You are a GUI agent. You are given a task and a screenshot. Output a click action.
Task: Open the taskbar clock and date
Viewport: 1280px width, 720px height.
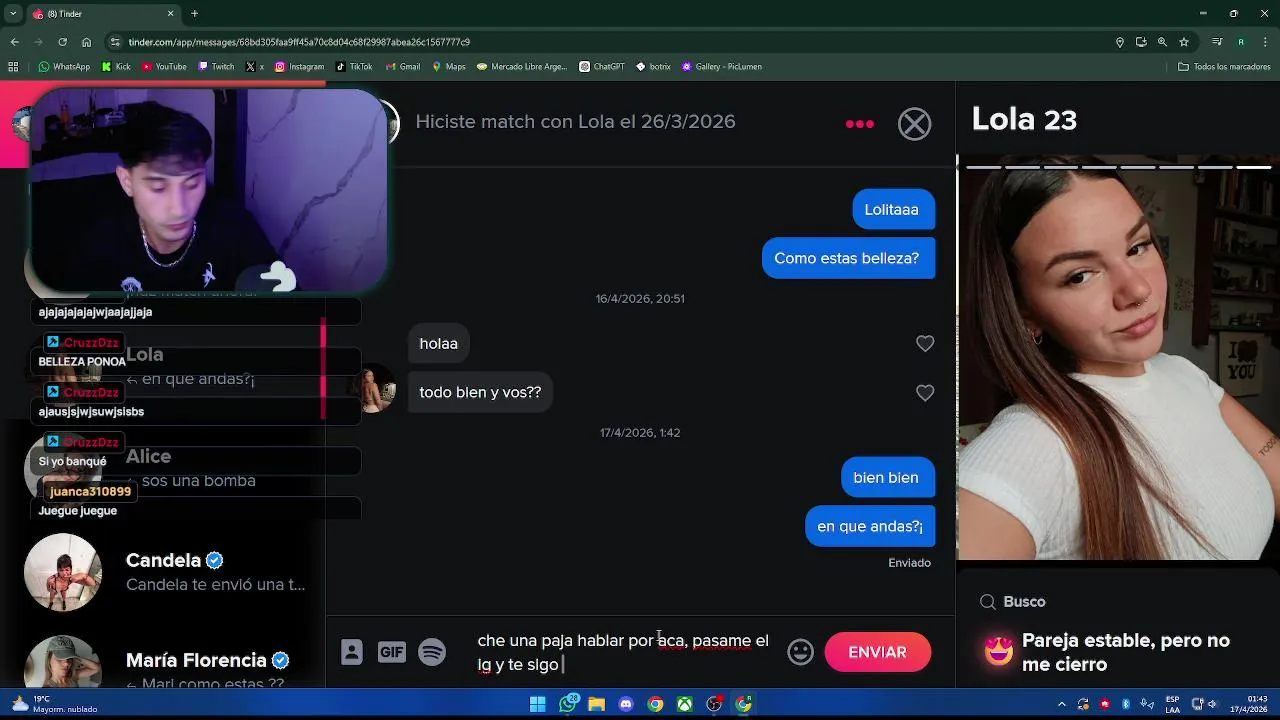coord(1249,704)
